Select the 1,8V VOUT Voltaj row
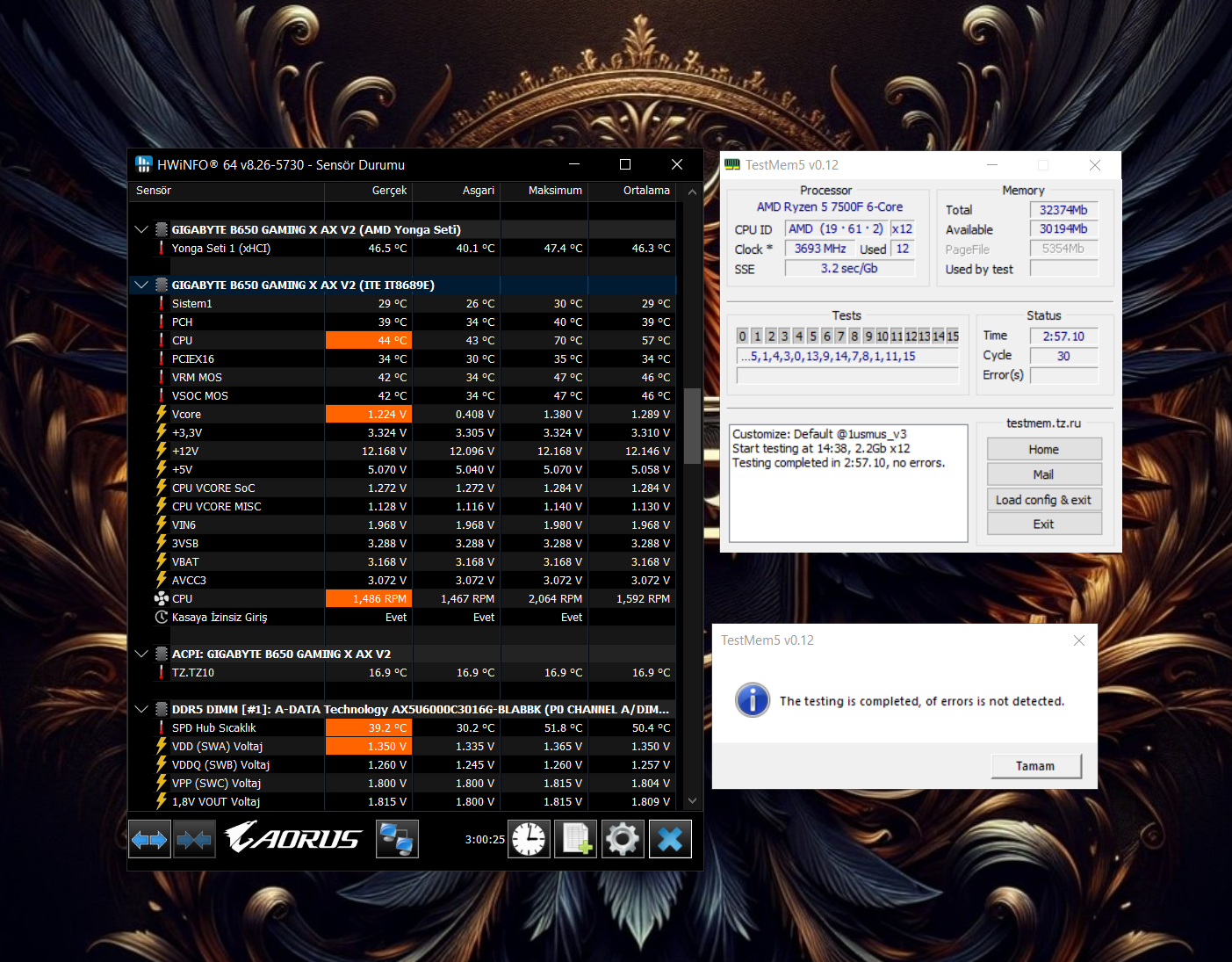The image size is (1232, 962). click(402, 801)
